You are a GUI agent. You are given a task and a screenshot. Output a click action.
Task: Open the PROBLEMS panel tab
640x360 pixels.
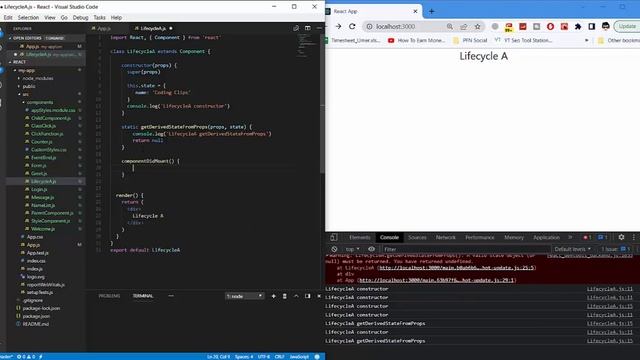click(109, 296)
